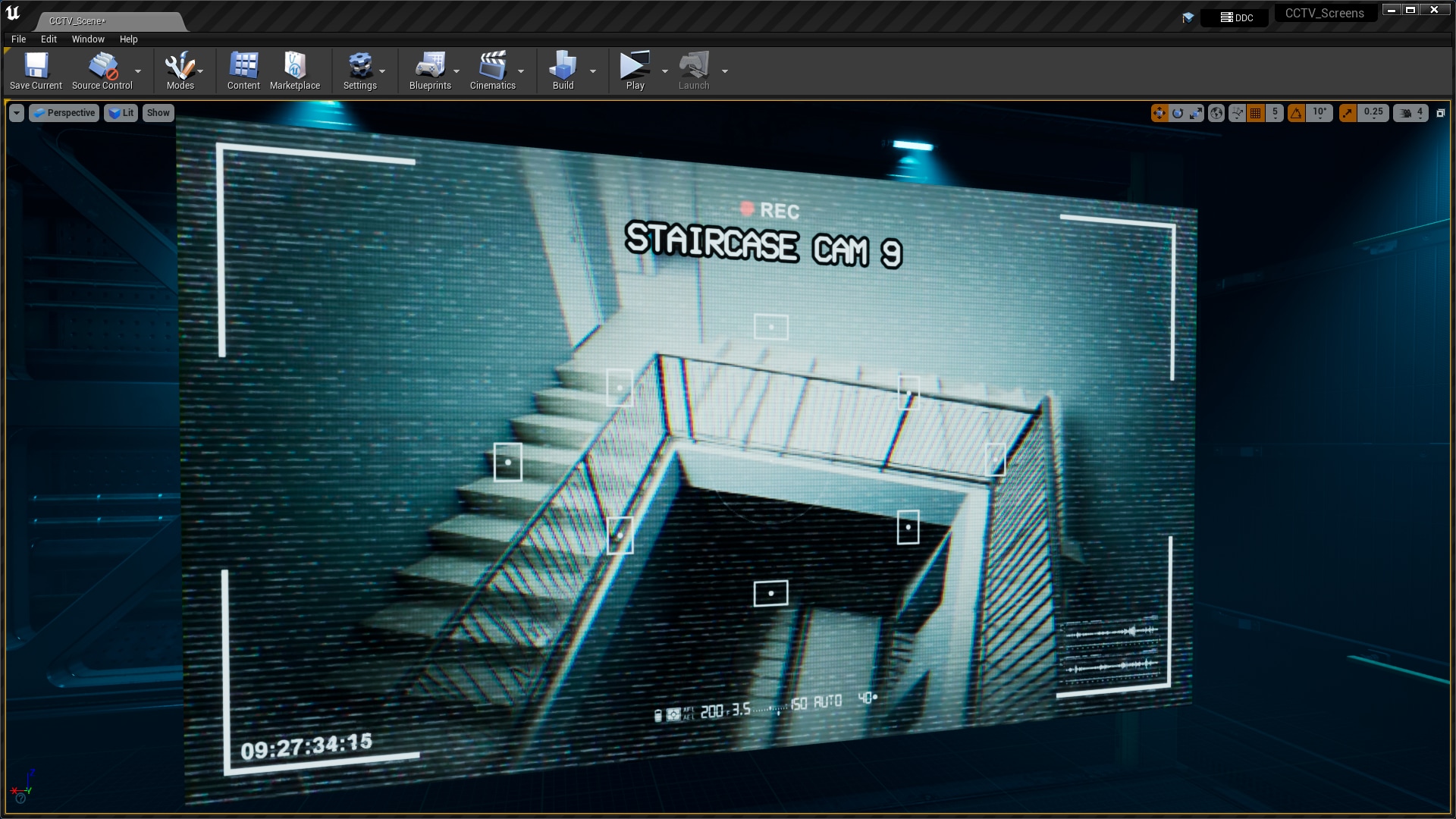The height and width of the screenshot is (819, 1456).
Task: Open the Edit menu
Action: point(49,39)
